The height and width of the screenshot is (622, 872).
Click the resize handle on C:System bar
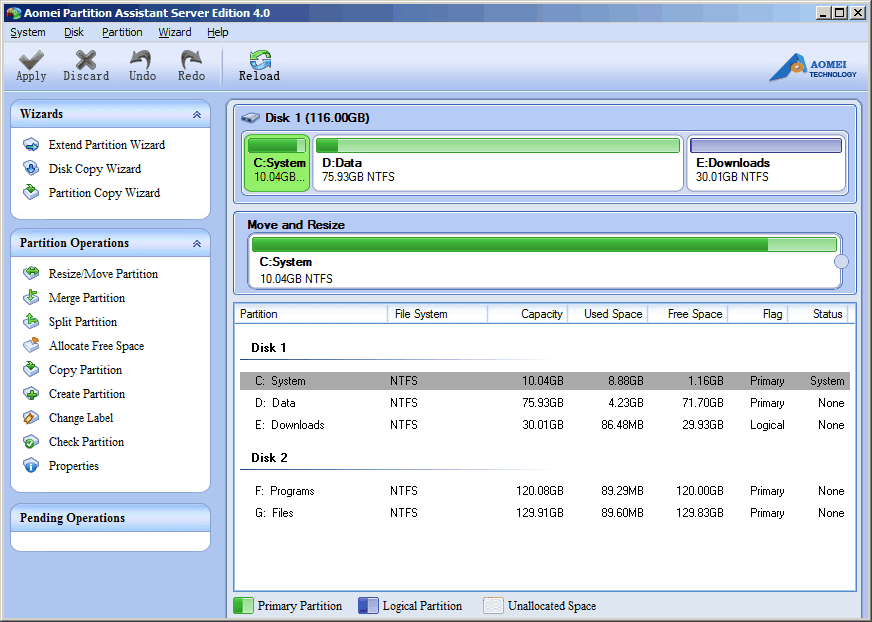[841, 262]
